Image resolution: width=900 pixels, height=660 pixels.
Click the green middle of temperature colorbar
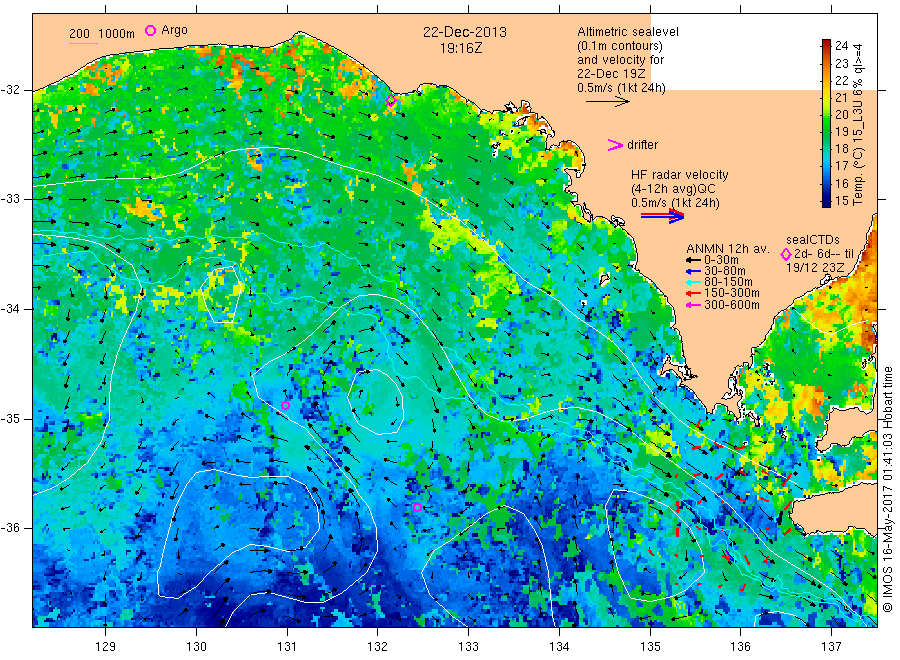click(x=826, y=123)
